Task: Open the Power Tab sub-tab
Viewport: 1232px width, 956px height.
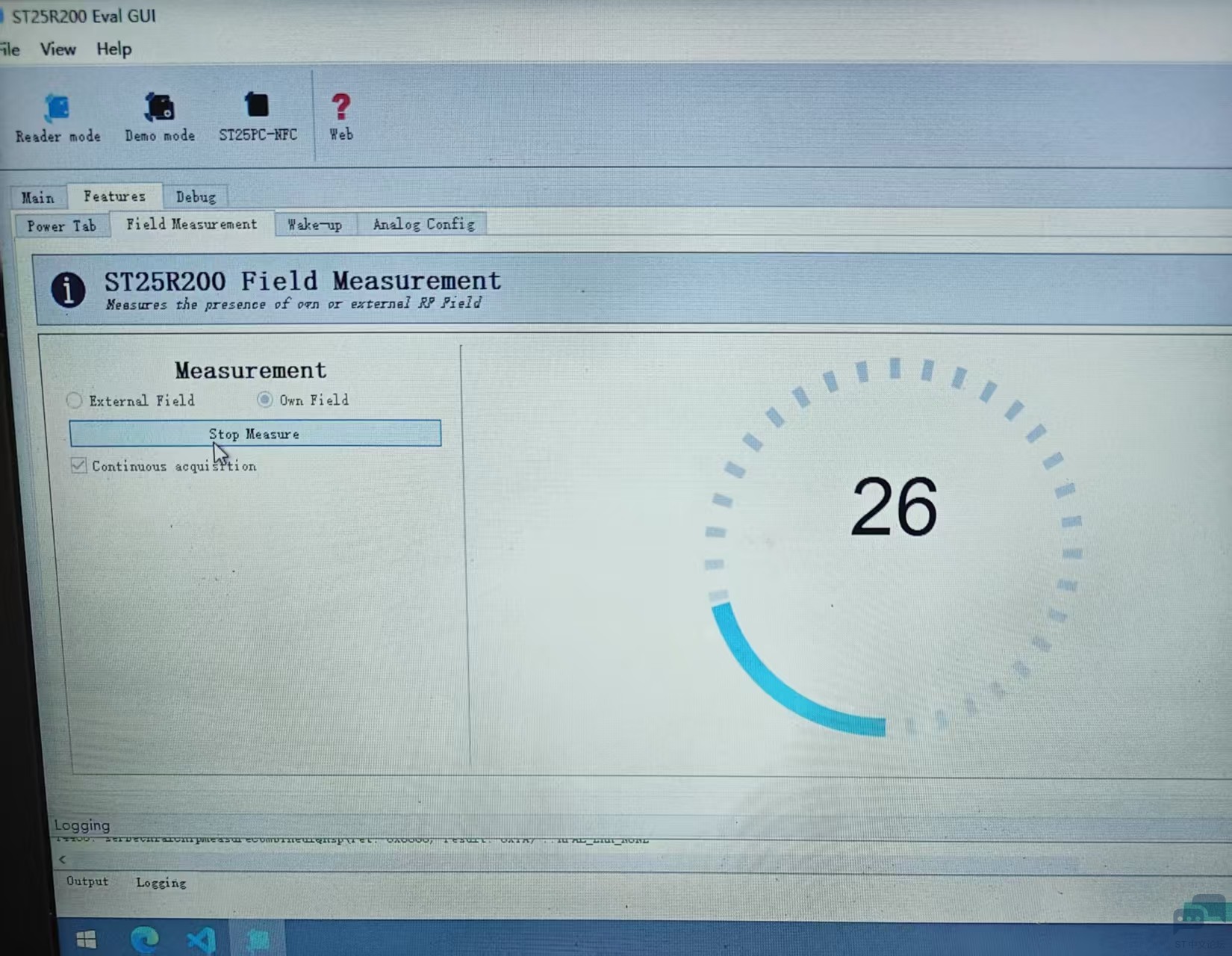Action: 62,226
